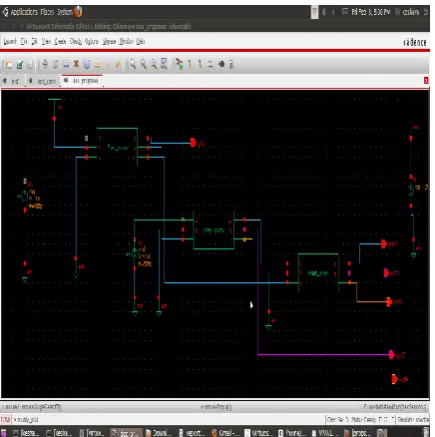Select the lower-right instance block in schematic
Image resolution: width=435 pixels, height=437 pixels.
point(318,273)
